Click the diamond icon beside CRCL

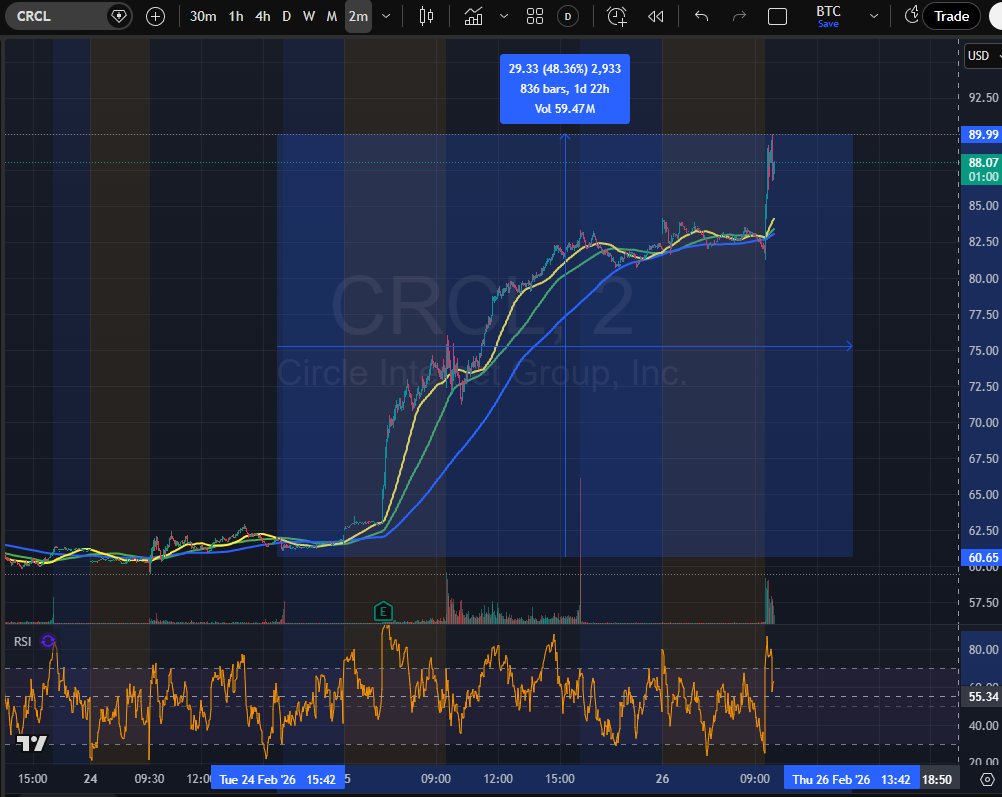(119, 16)
